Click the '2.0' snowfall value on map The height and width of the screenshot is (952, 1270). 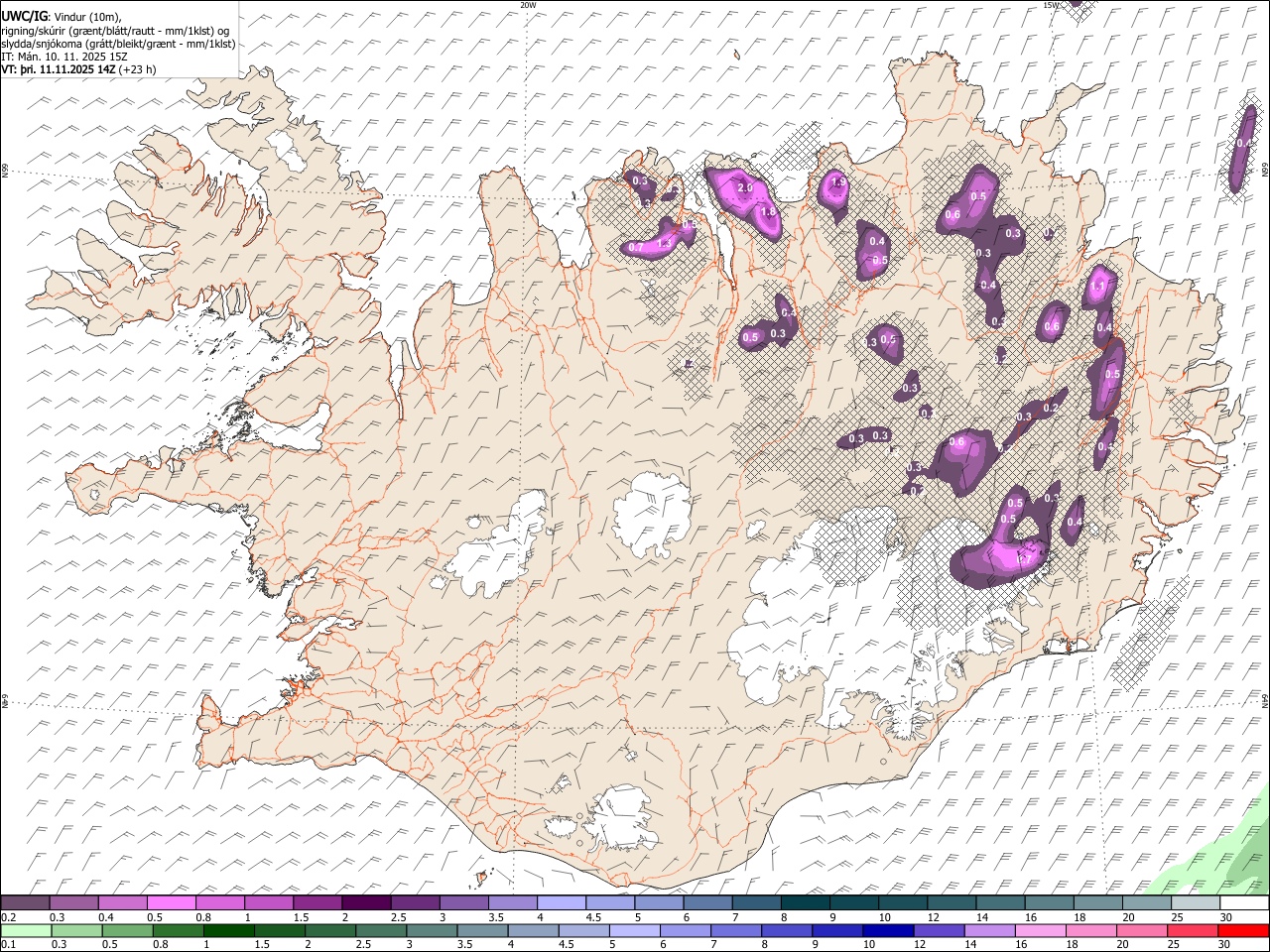pos(746,187)
